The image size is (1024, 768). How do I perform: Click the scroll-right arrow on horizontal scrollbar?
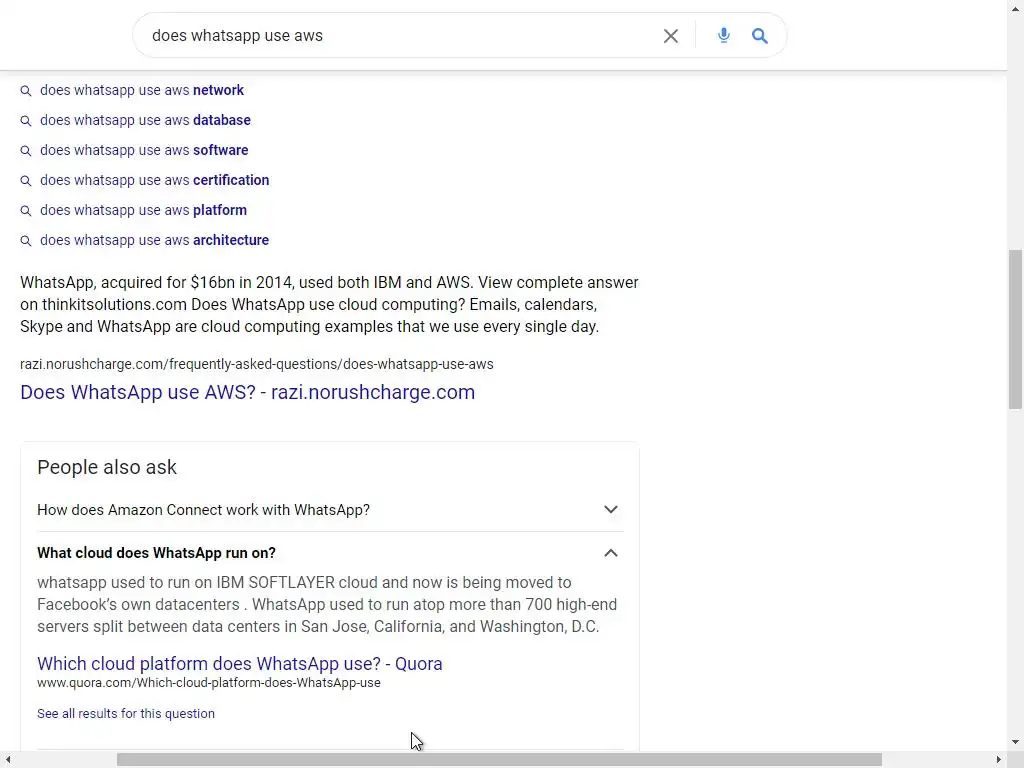(x=999, y=760)
